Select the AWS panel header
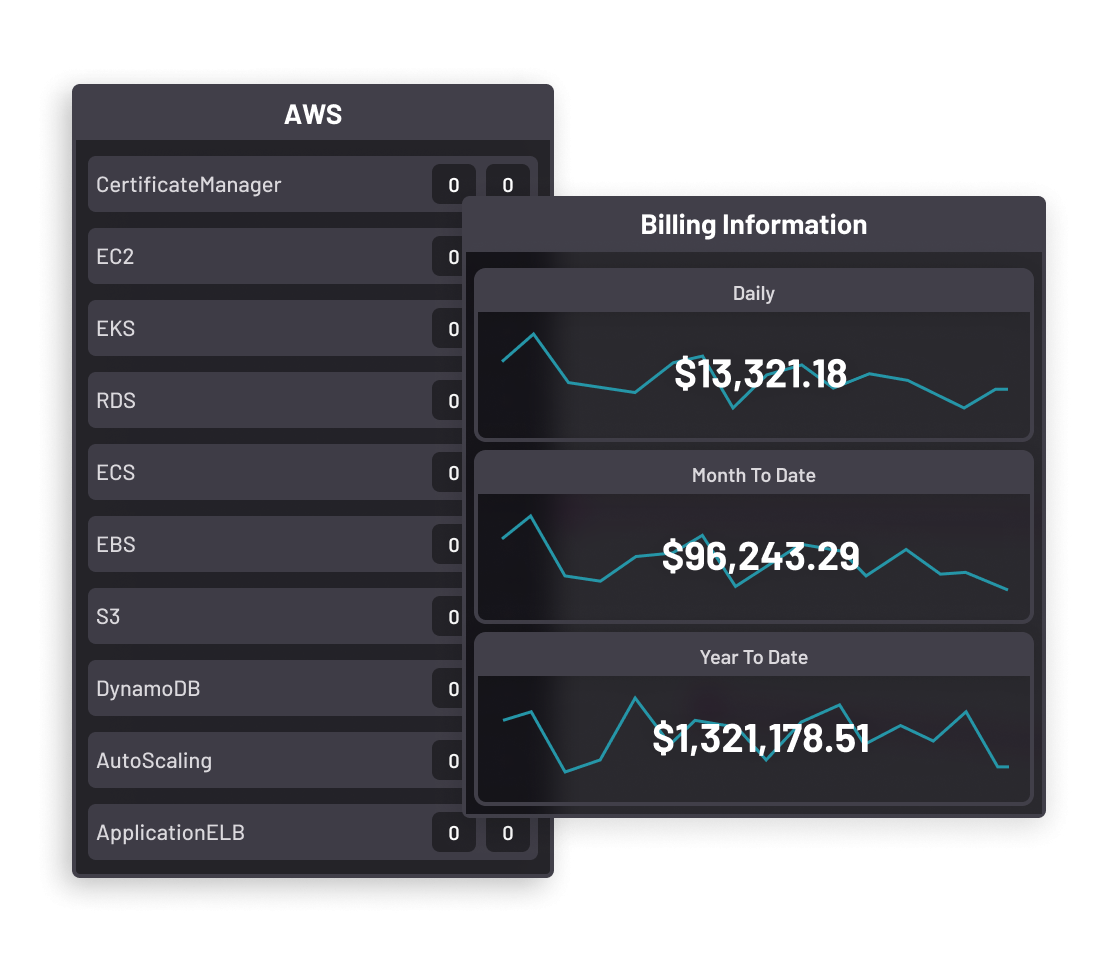The image size is (1116, 960). point(314,114)
